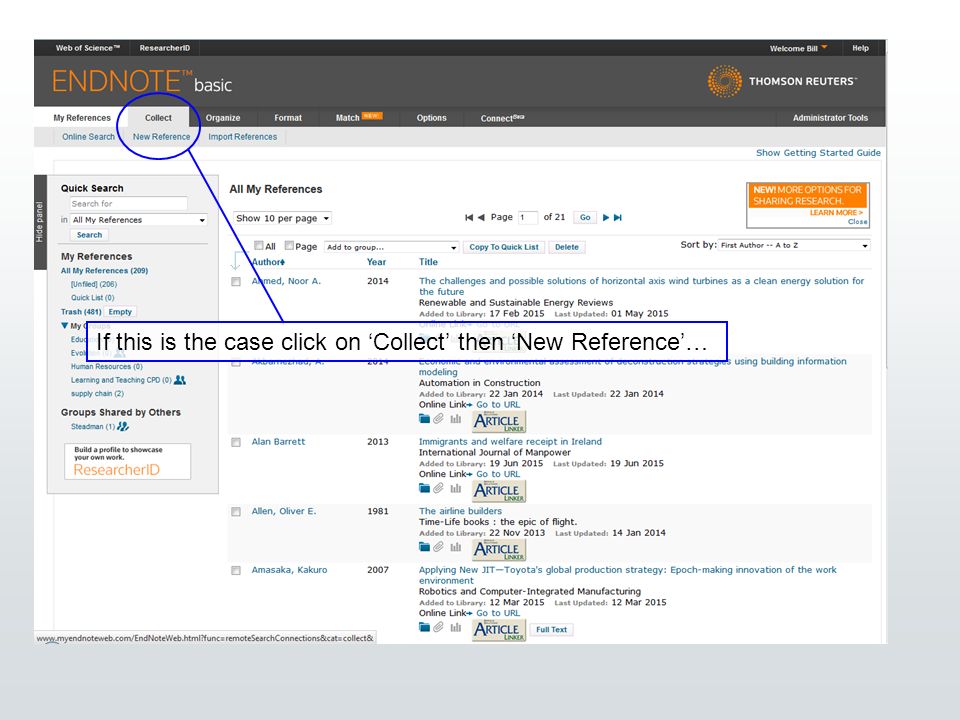This screenshot has height=720, width=960.
Task: Click the Quick Search 'Search' button
Action: (x=89, y=235)
